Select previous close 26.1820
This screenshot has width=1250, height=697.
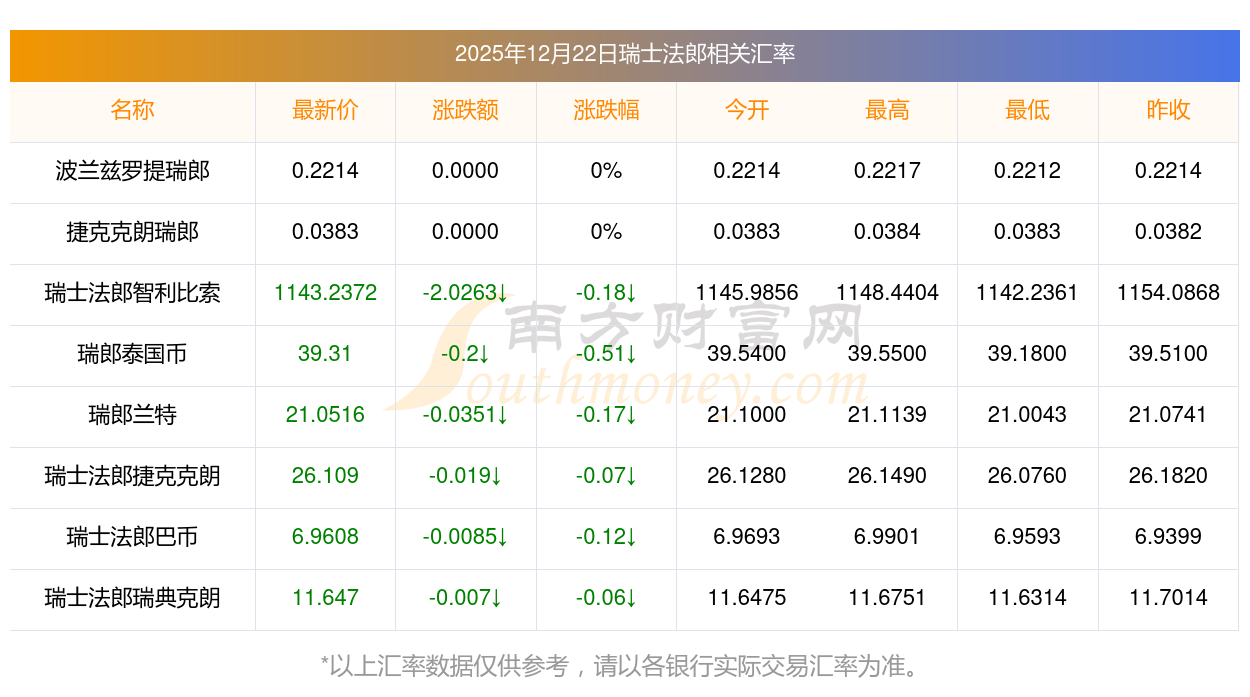tap(1168, 476)
